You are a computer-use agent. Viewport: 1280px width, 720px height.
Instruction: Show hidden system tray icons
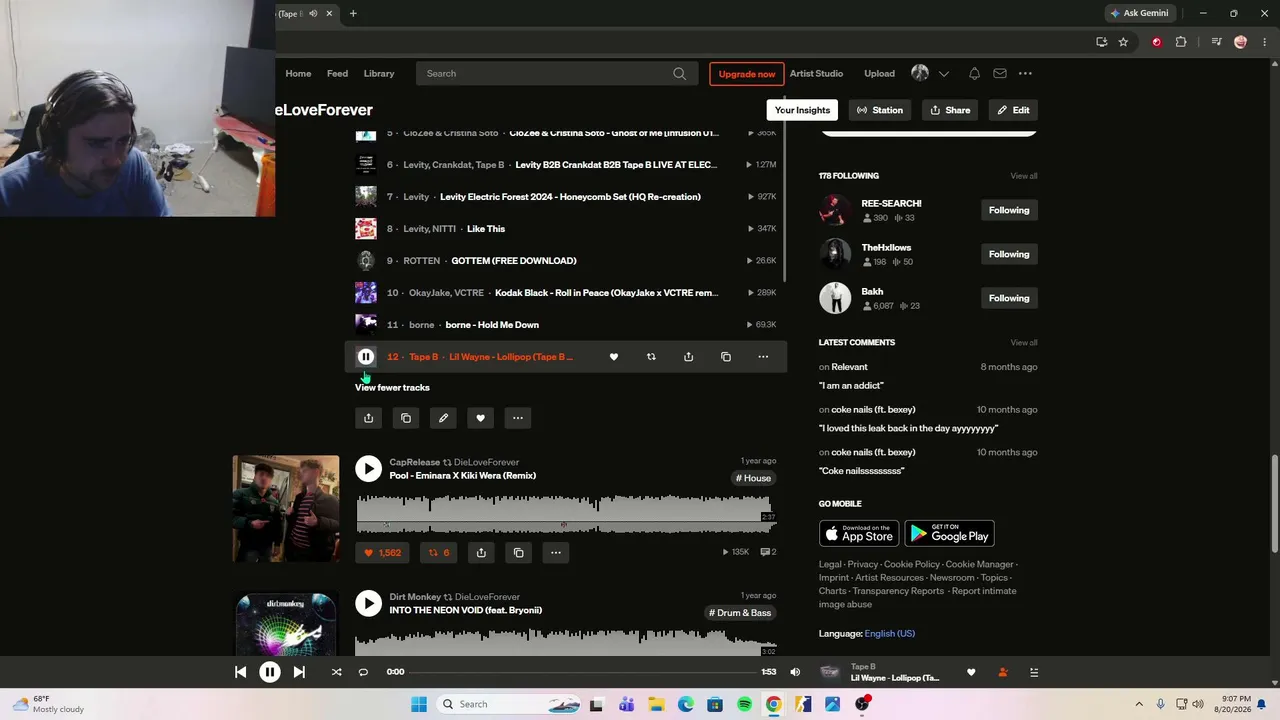[x=1139, y=705]
